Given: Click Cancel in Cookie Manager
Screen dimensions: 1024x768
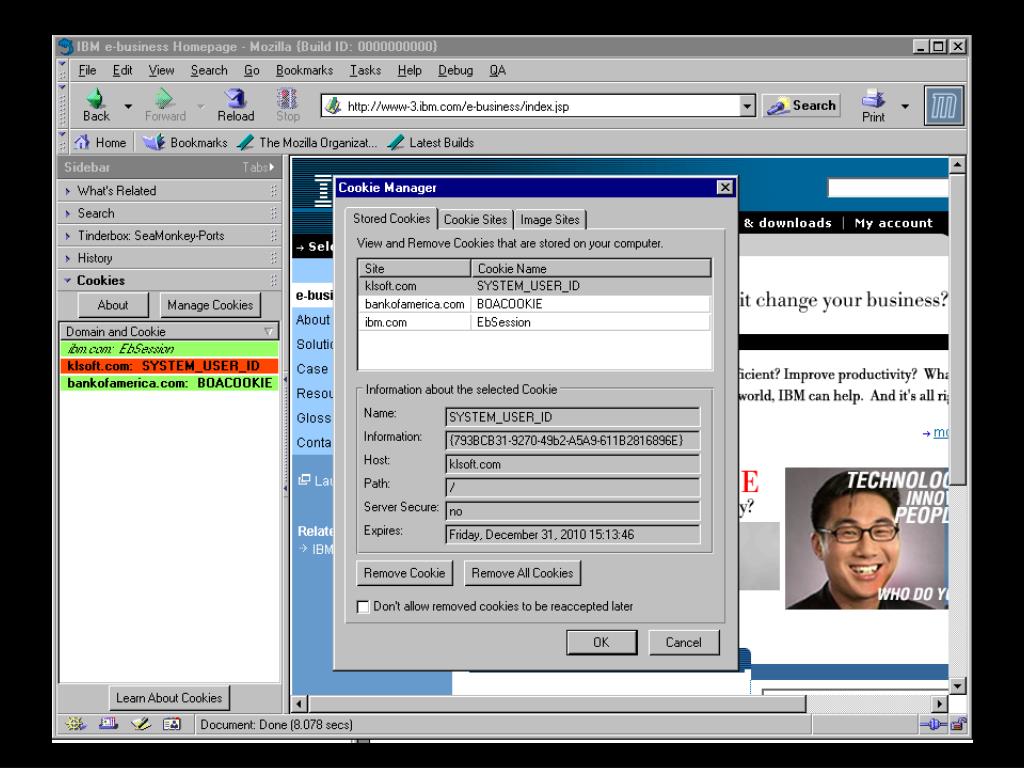Looking at the screenshot, I should pyautogui.click(x=683, y=642).
